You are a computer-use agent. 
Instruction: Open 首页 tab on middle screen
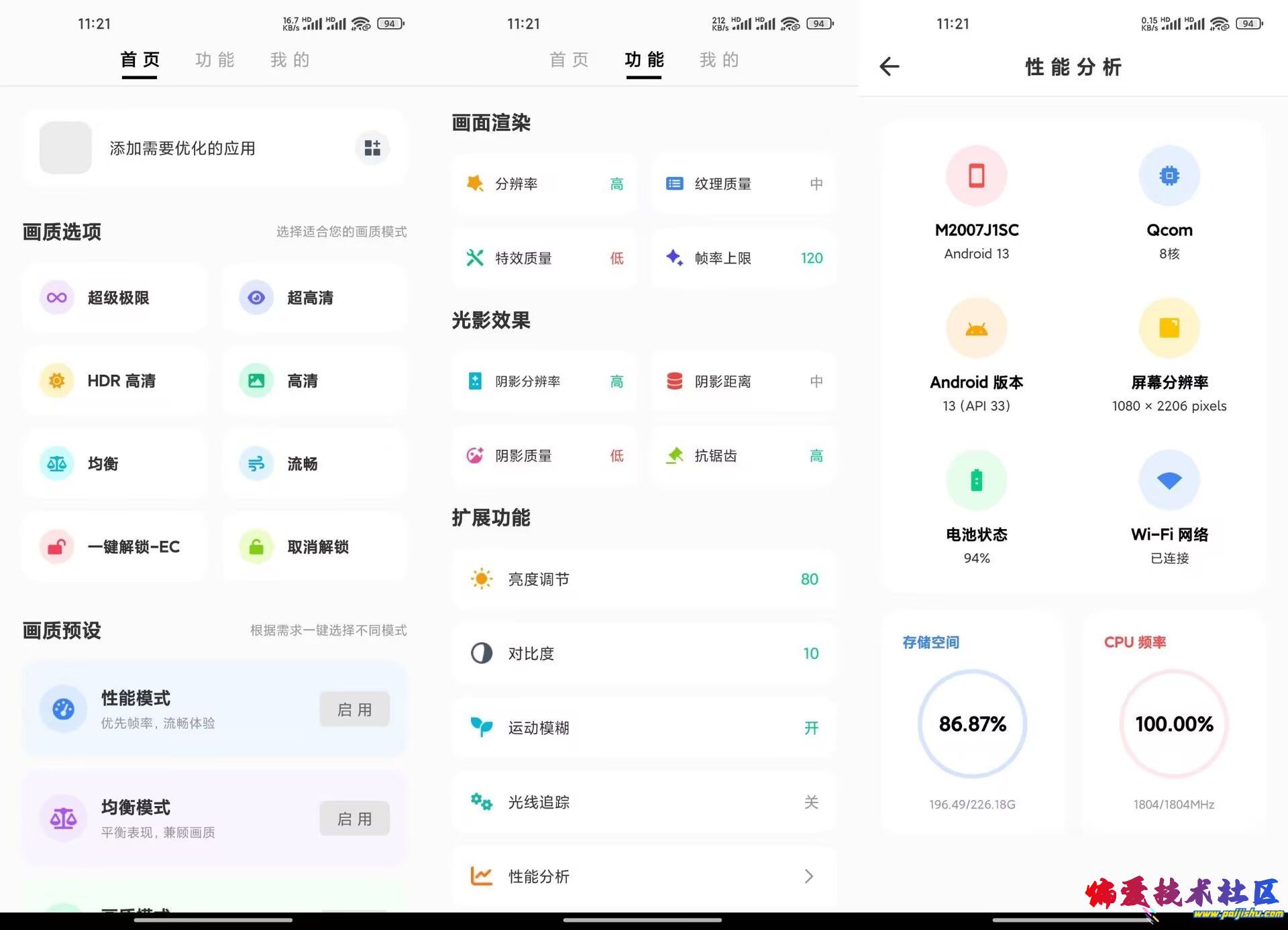coord(570,60)
